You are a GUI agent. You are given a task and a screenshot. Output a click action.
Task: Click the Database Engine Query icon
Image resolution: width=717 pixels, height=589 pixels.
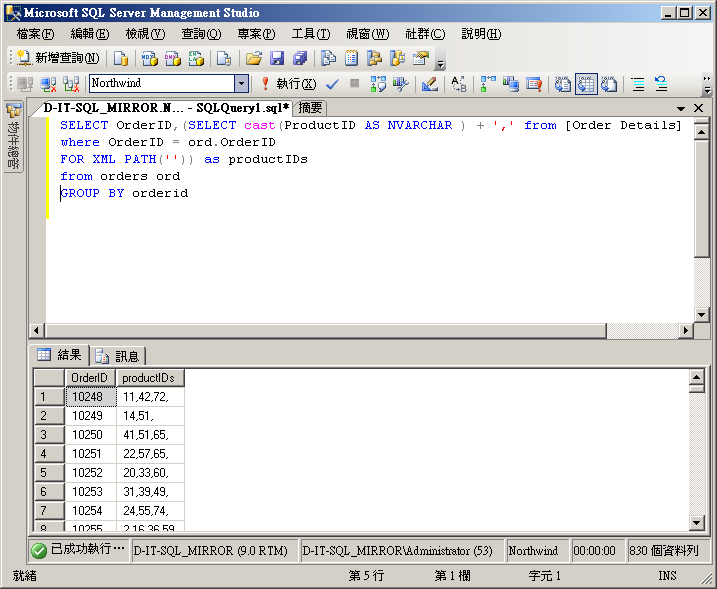click(121, 58)
